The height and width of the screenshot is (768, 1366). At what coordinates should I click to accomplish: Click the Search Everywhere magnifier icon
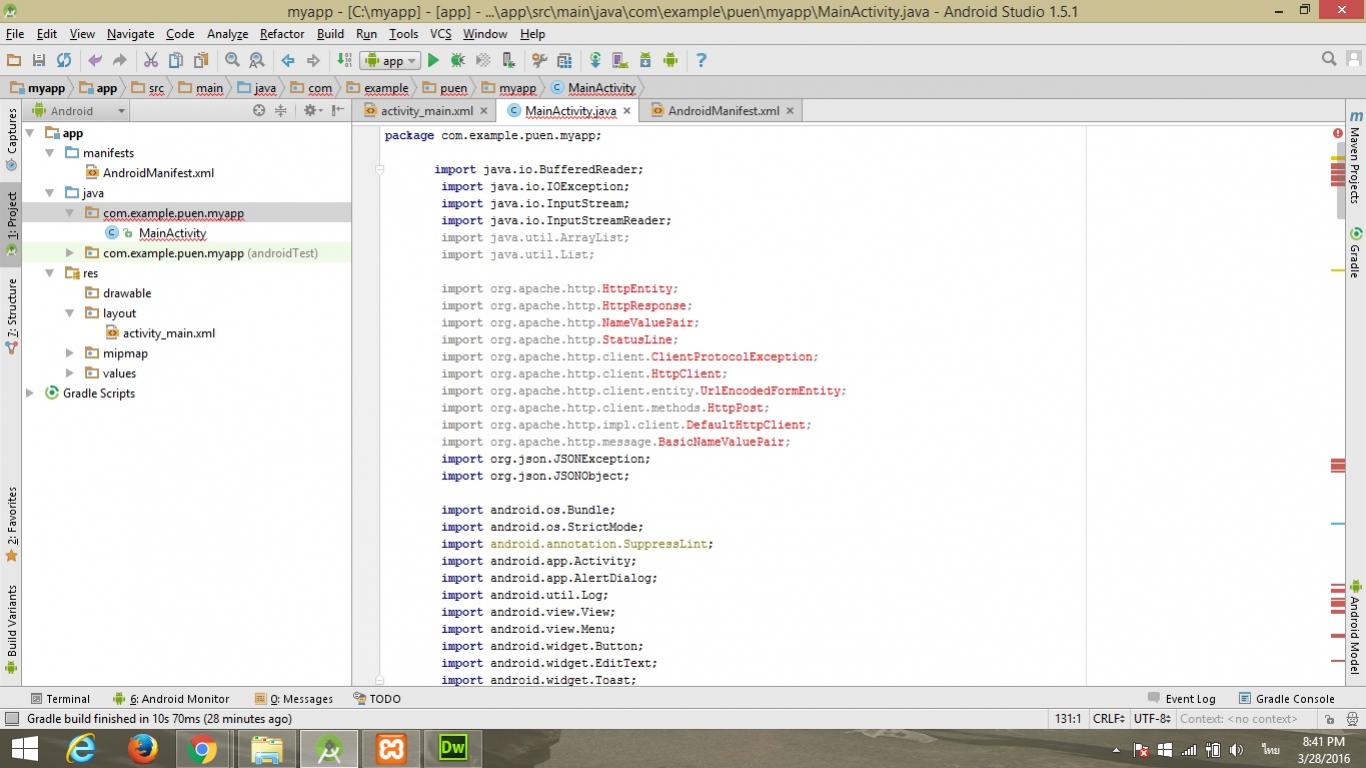pos(1329,59)
